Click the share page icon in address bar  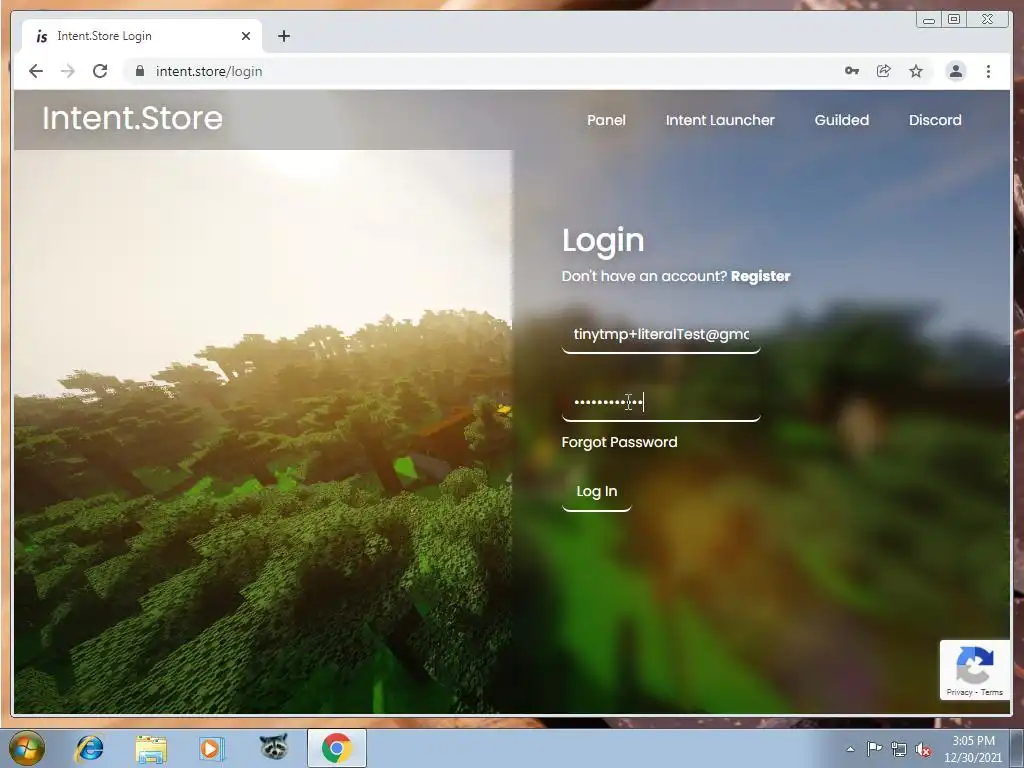(884, 71)
